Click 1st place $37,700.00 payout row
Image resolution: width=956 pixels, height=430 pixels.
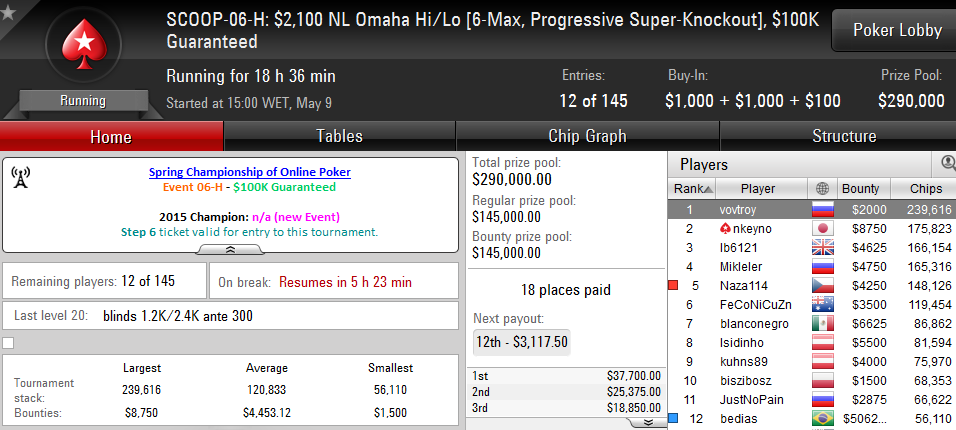pyautogui.click(x=566, y=376)
